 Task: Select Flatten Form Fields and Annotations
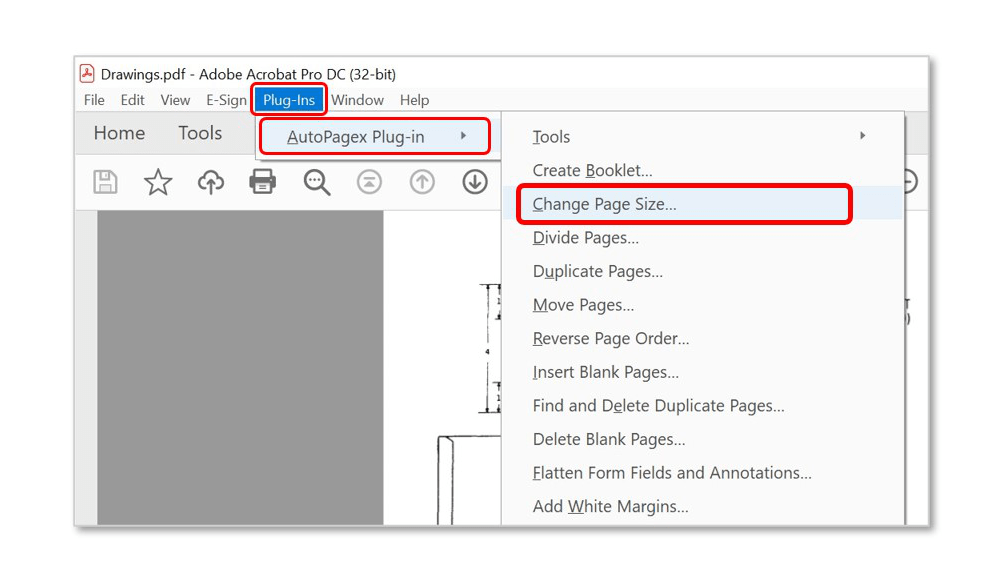[x=703, y=473]
